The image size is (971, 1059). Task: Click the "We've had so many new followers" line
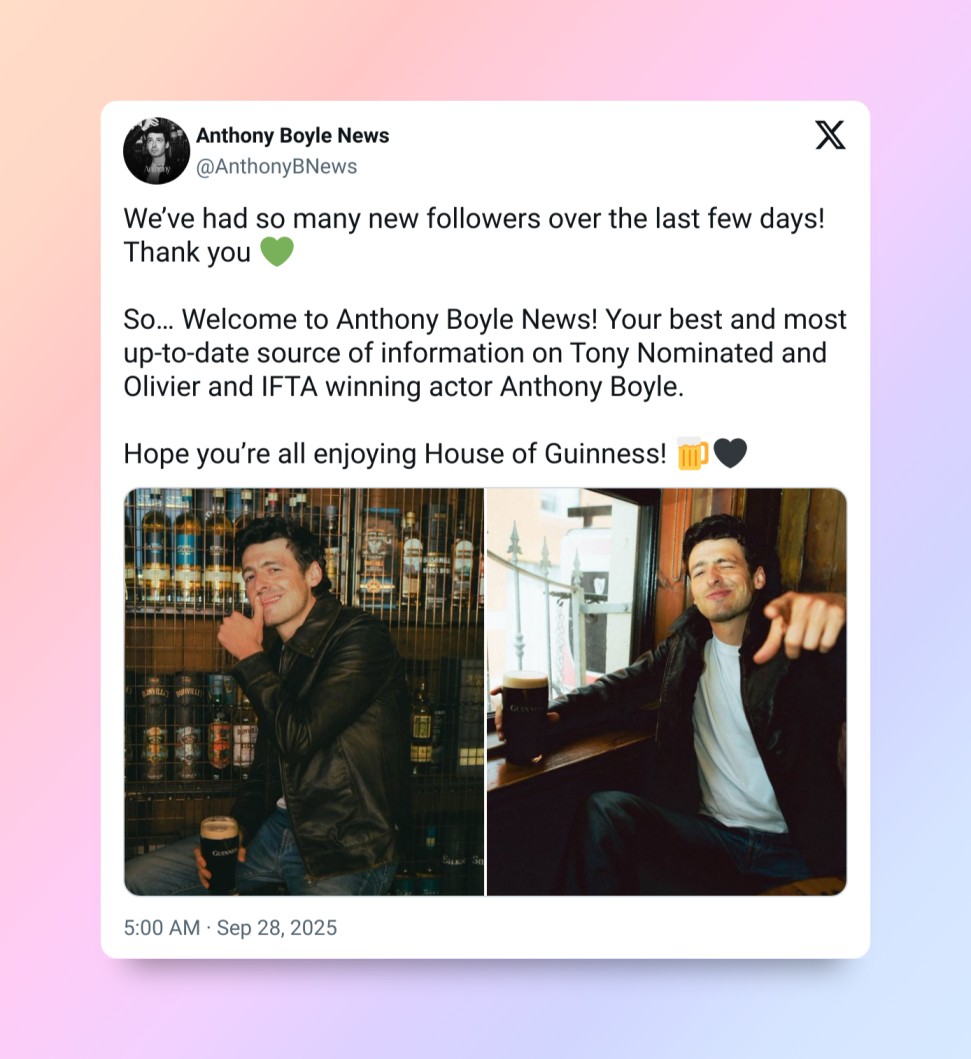tap(474, 219)
